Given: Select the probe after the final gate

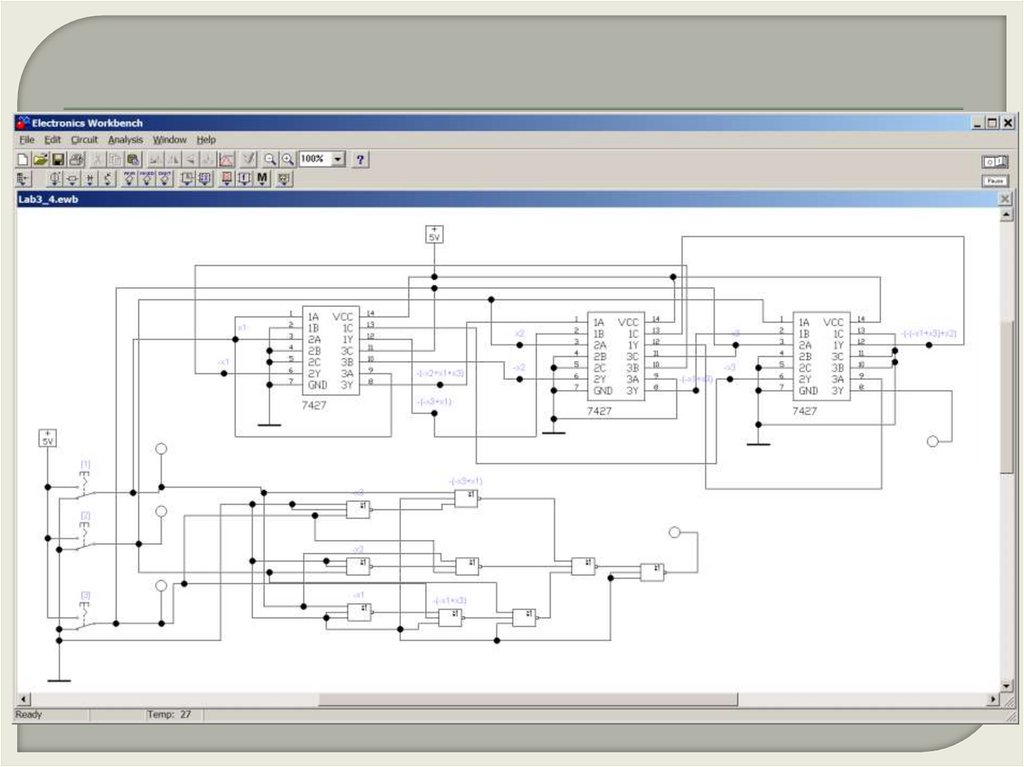Looking at the screenshot, I should click(x=675, y=532).
